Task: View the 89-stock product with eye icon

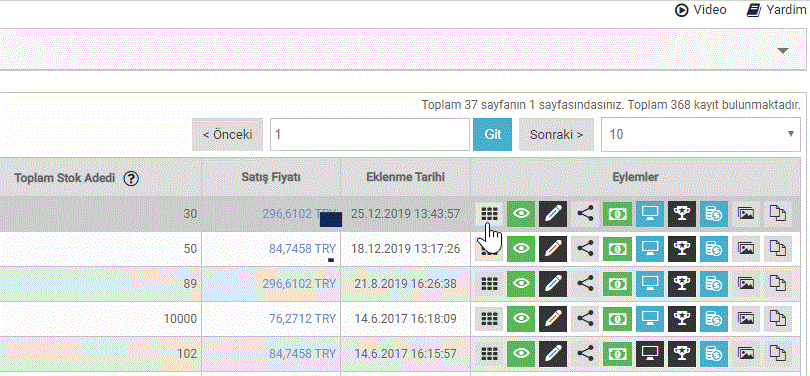Action: pos(521,284)
